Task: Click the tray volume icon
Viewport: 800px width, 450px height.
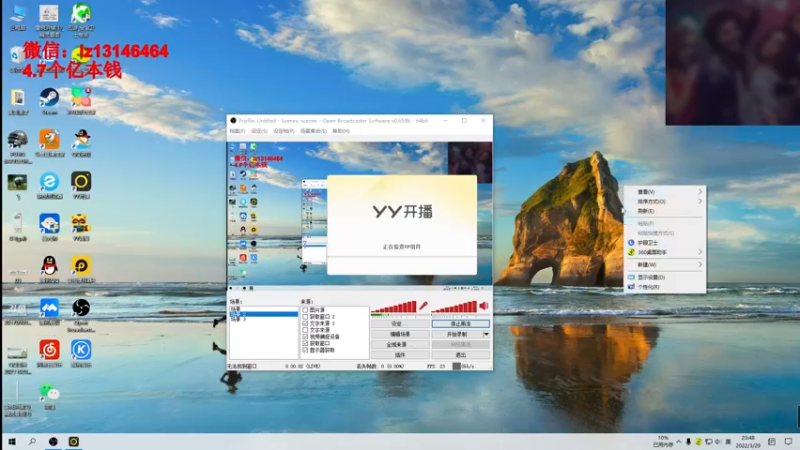Action: click(718, 442)
